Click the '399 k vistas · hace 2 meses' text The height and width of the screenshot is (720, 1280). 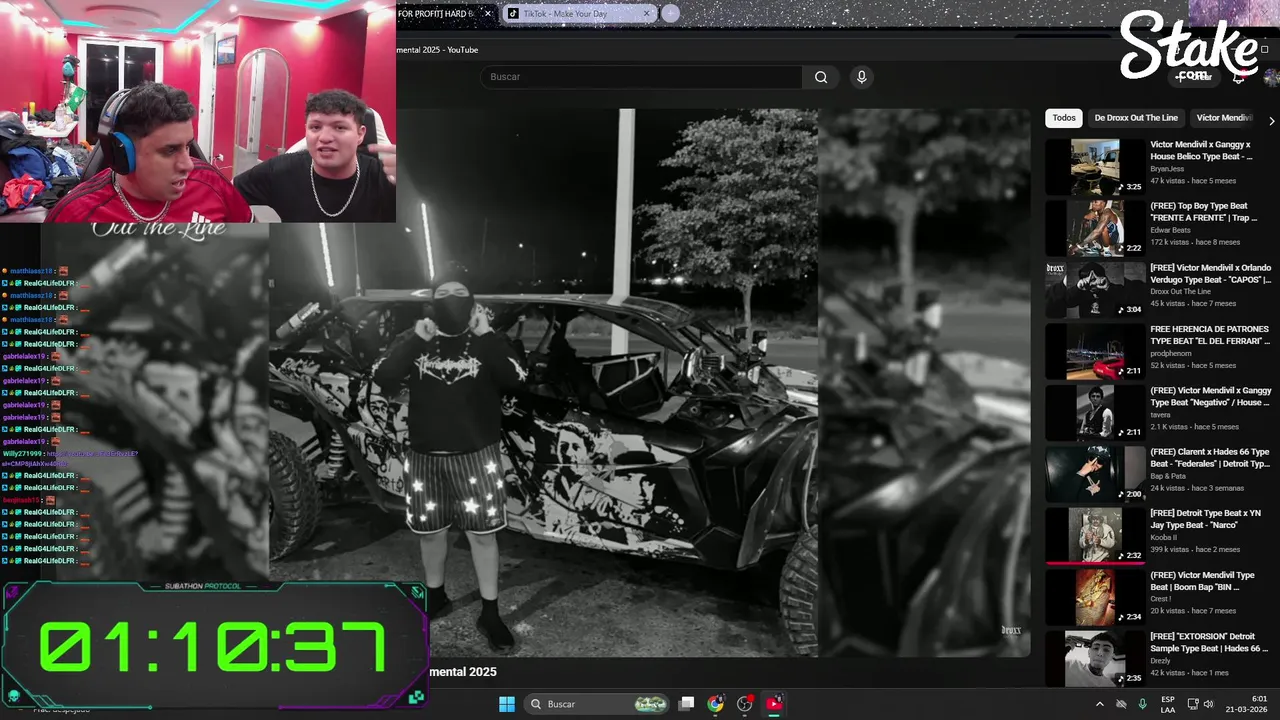[x=1195, y=549]
